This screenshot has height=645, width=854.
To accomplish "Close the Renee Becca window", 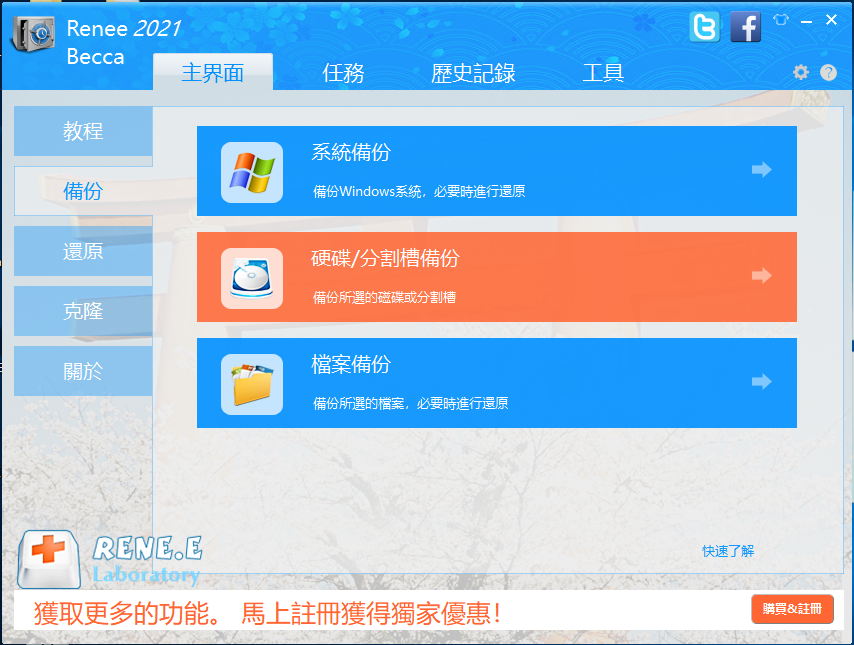I will point(831,20).
